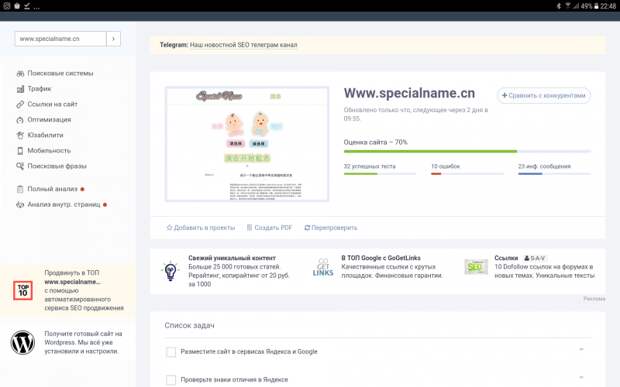The image size is (620, 387).
Task: Expand the Проверьте знаки отличия task arrow
Action: click(x=581, y=378)
